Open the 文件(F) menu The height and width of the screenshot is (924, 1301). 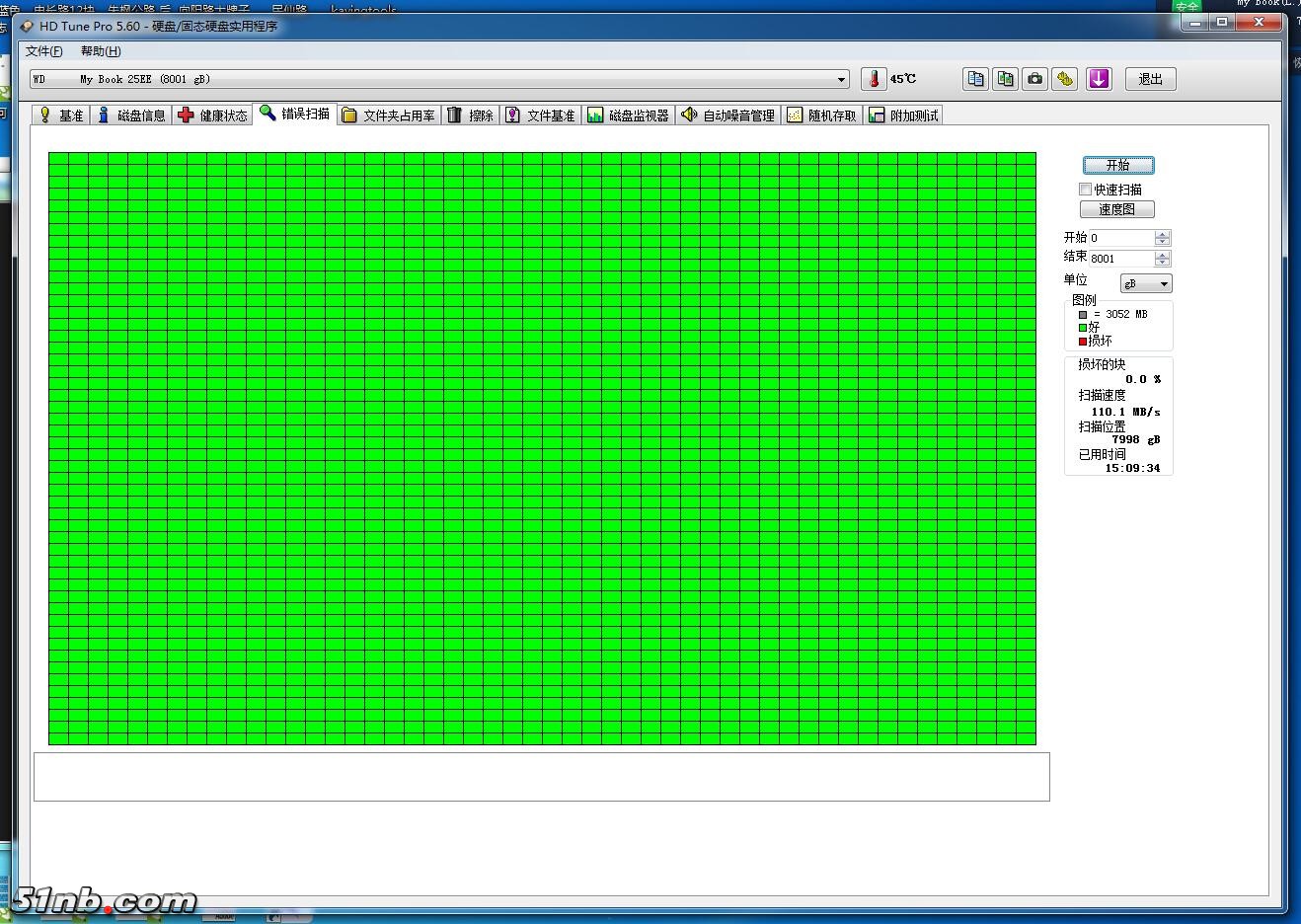[x=43, y=51]
